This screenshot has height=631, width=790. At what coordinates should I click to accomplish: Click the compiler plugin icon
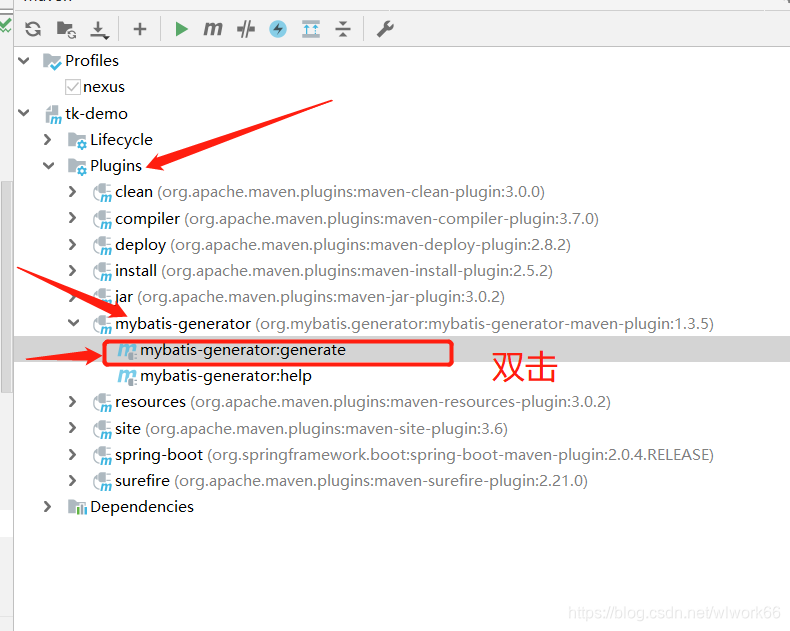pyautogui.click(x=102, y=219)
